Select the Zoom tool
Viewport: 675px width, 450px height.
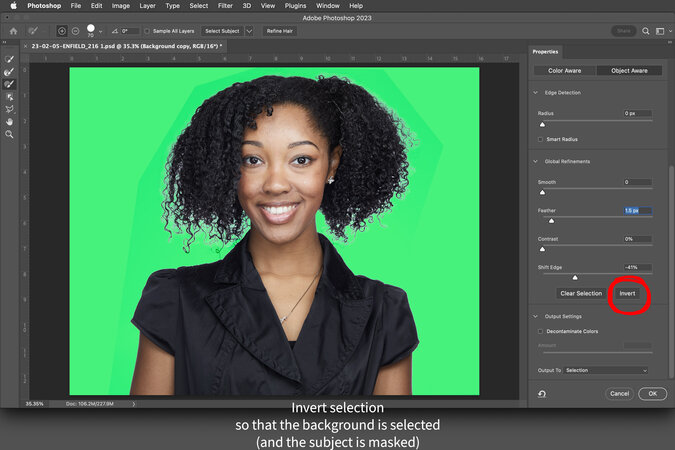(x=10, y=134)
